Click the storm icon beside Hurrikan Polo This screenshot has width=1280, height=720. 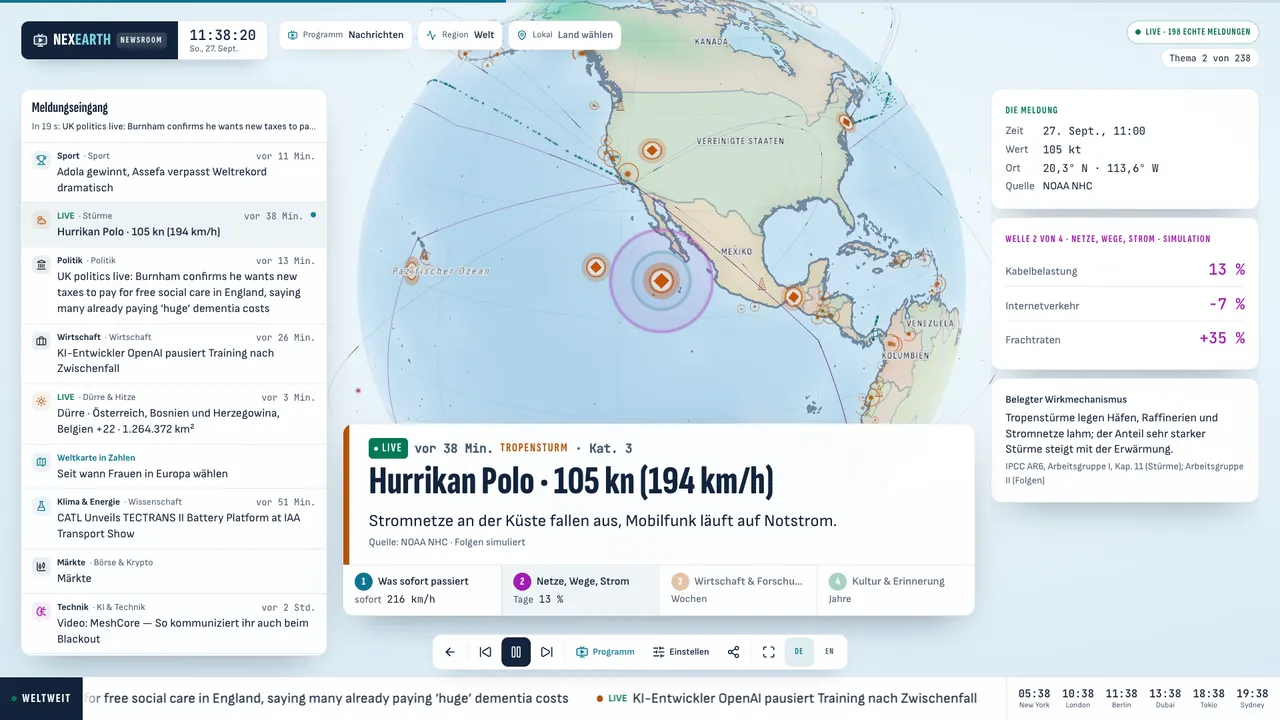point(41,220)
